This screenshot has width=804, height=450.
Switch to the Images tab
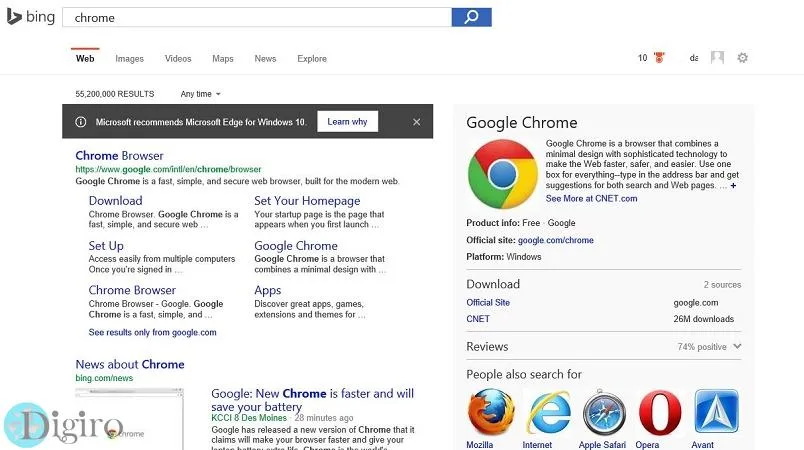[129, 58]
